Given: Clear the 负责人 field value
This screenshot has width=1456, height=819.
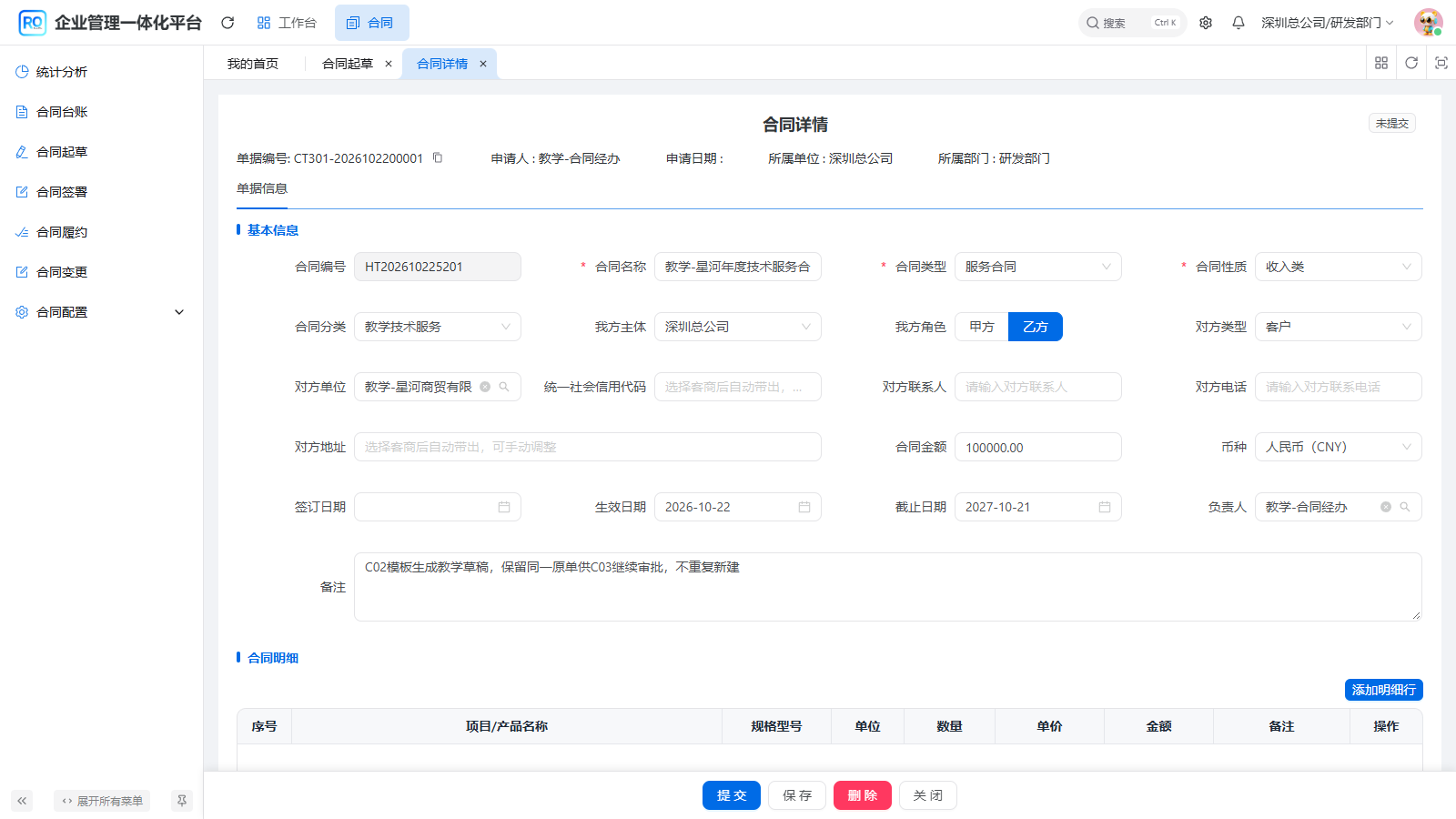Looking at the screenshot, I should pos(1386,507).
